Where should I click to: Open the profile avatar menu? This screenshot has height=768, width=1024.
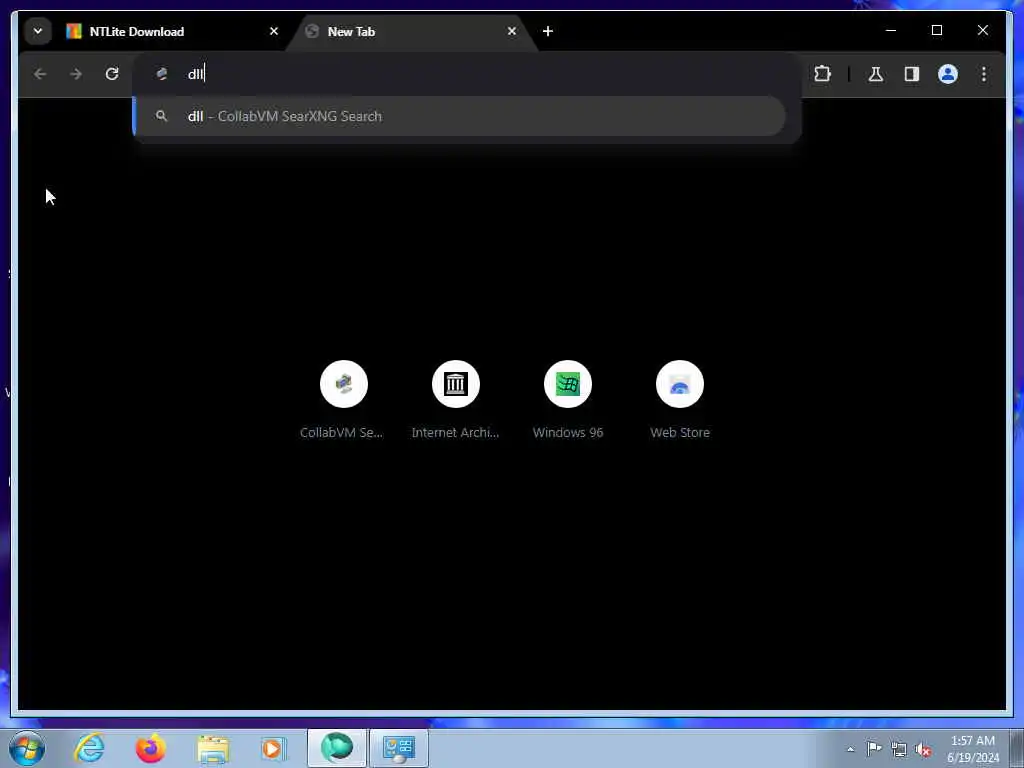coord(948,74)
